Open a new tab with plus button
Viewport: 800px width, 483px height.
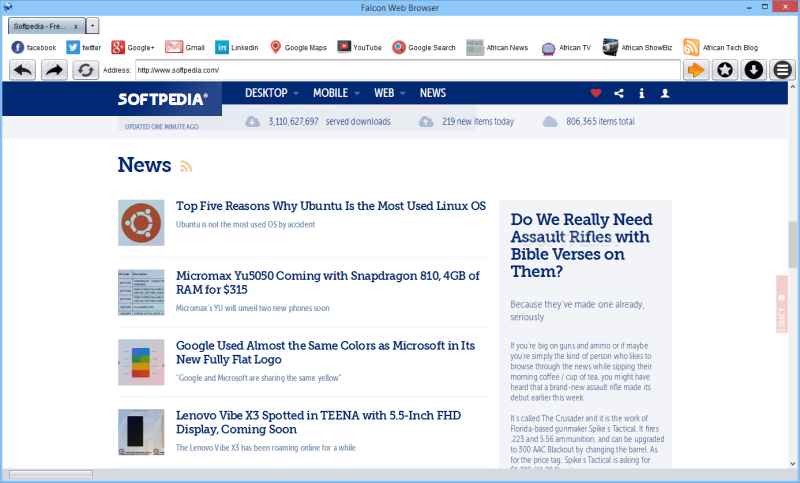coord(92,26)
